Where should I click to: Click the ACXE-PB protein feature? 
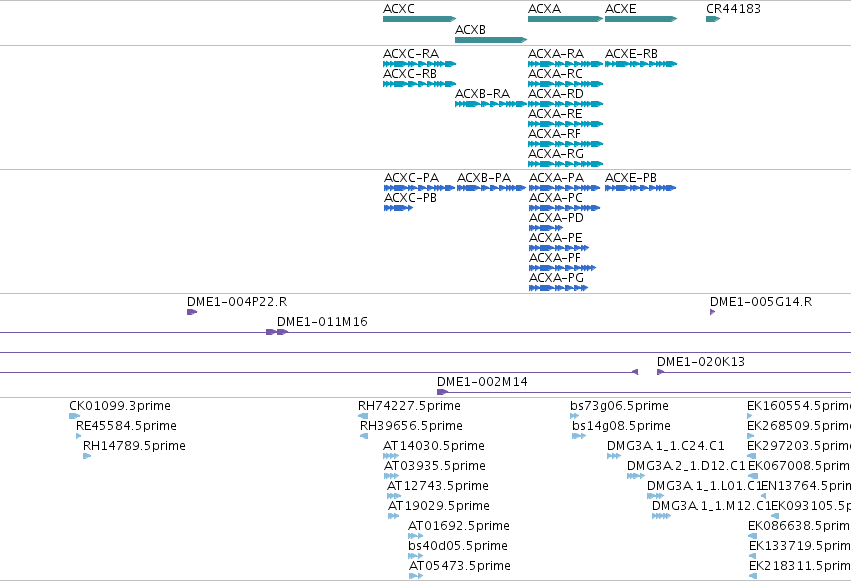click(640, 188)
